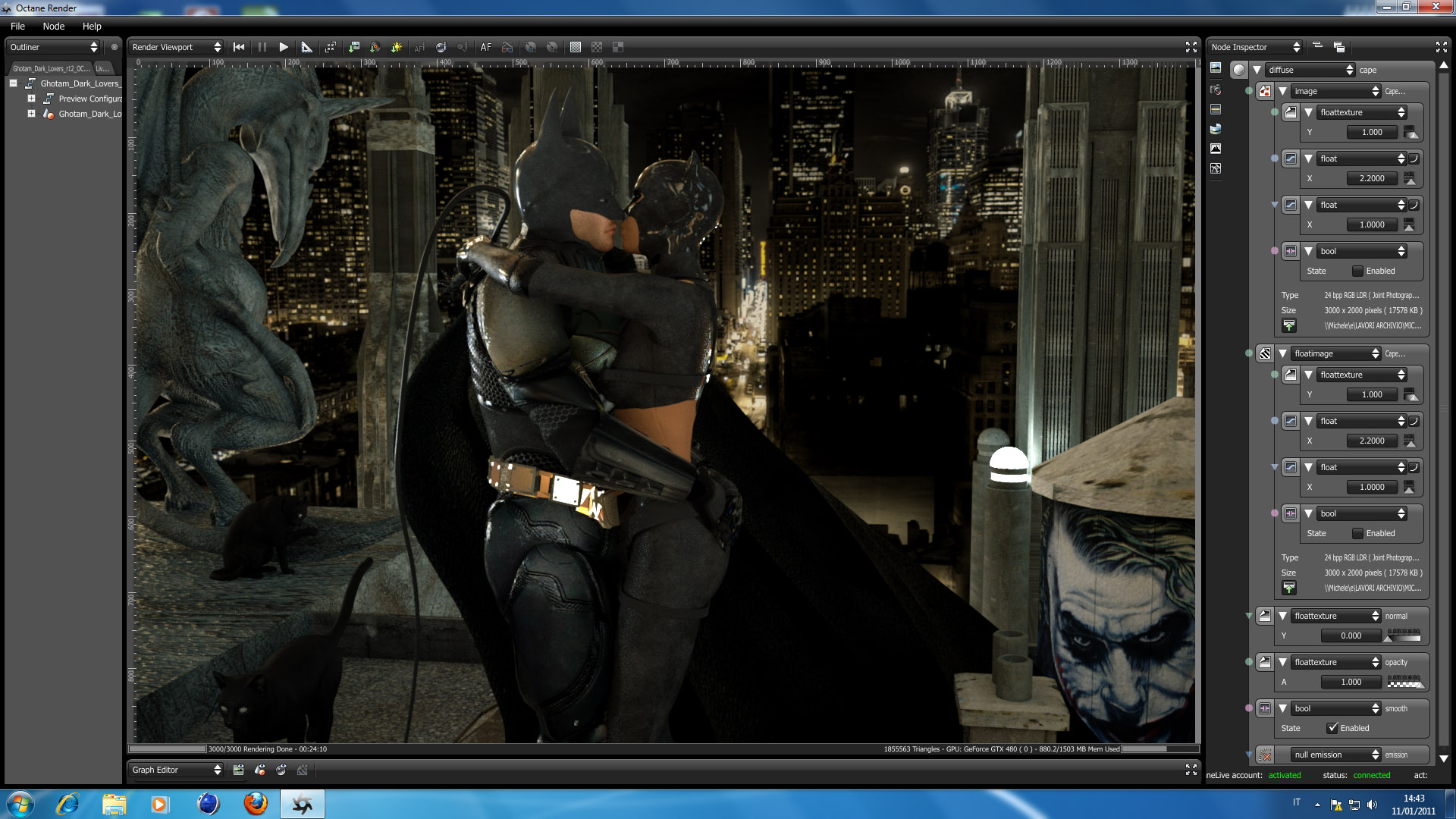Viewport: 1456px width, 819px height.
Task: Click the play render button
Action: [284, 47]
